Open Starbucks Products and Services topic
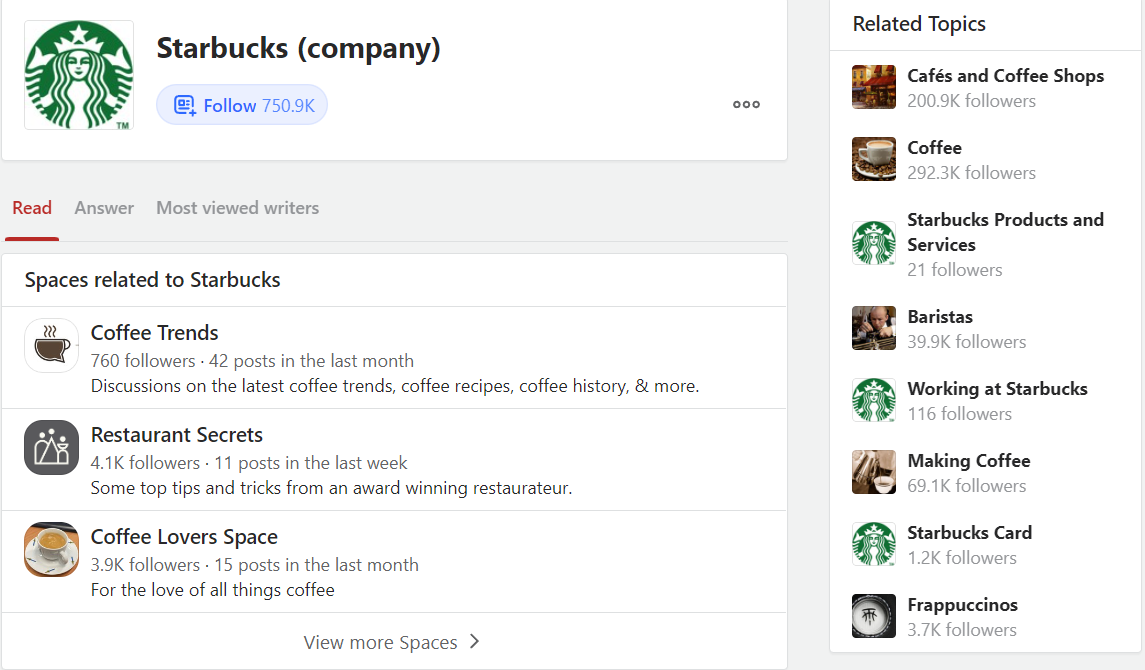The height and width of the screenshot is (670, 1145). click(1006, 232)
